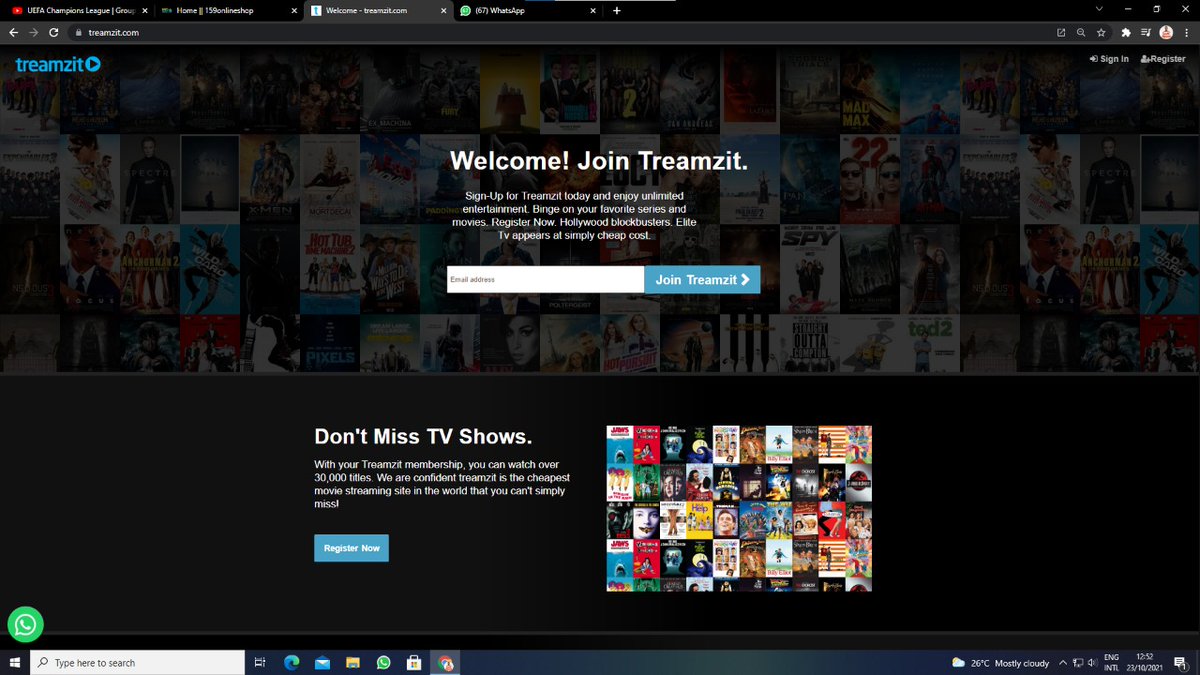Open the browser tab search chevron
Image resolution: width=1200 pixels, height=675 pixels.
(1100, 10)
